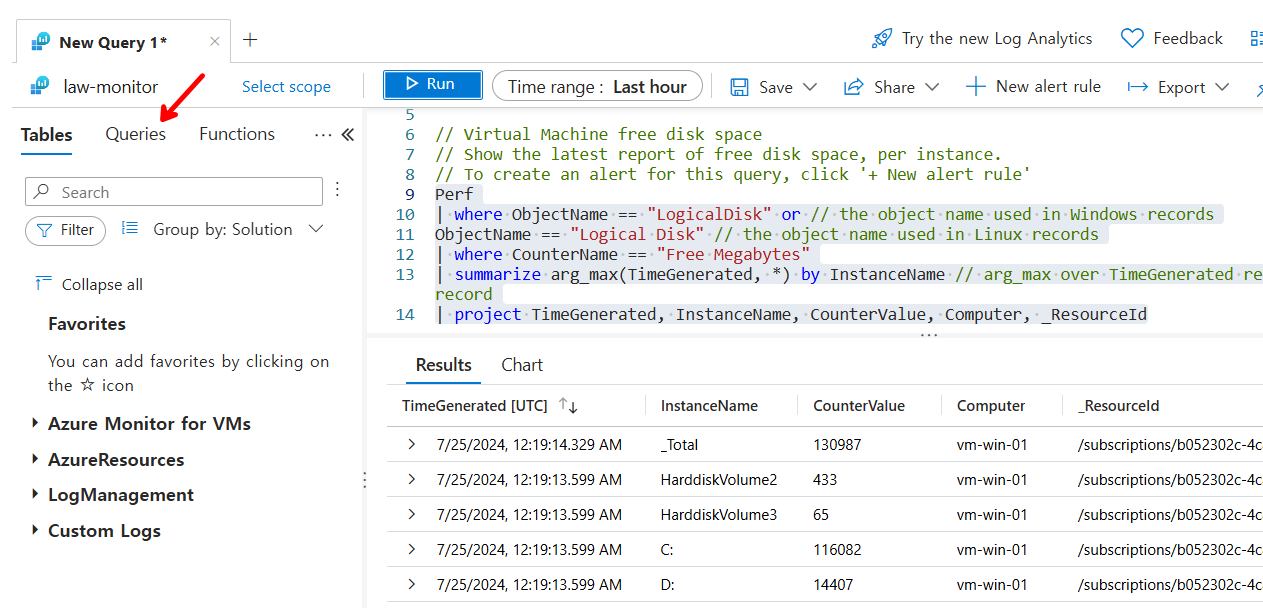The height and width of the screenshot is (608, 1263).
Task: Run the query
Action: [x=433, y=85]
